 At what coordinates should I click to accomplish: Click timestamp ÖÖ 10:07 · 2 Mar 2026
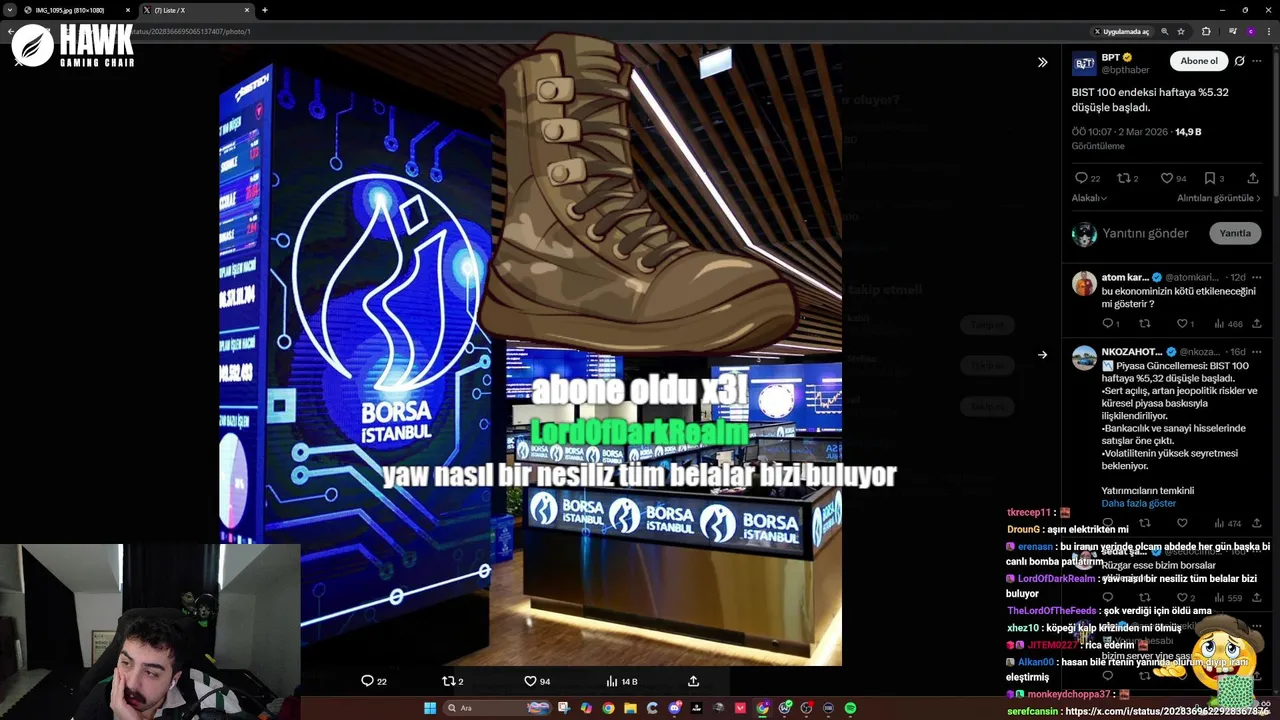point(1119,132)
